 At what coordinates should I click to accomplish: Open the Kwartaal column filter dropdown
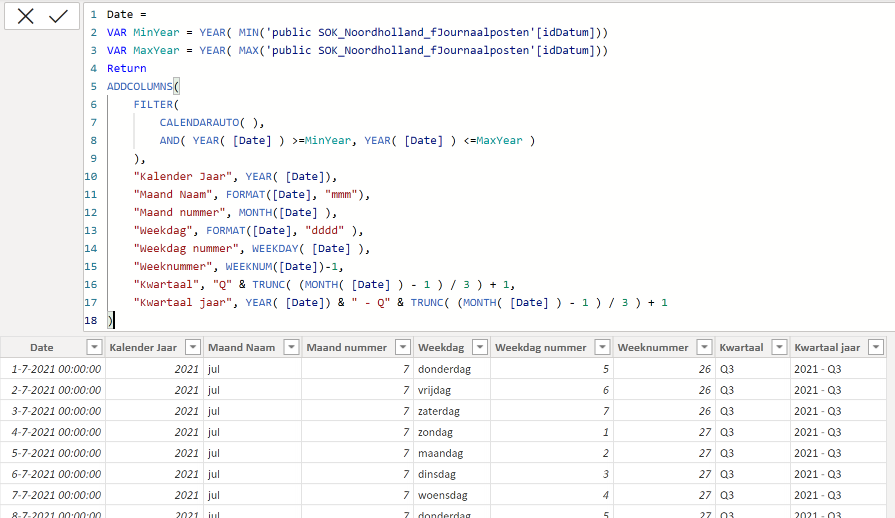coord(779,347)
